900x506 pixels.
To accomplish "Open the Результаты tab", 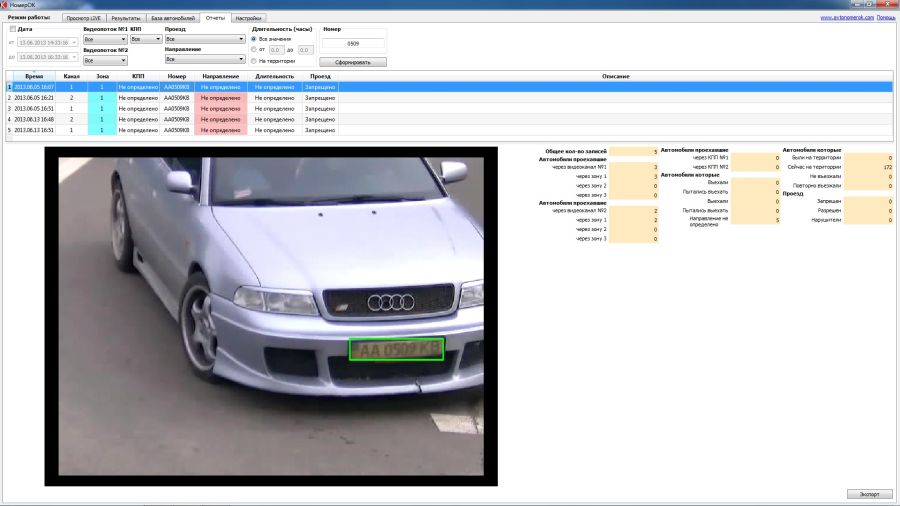I will pyautogui.click(x=126, y=18).
